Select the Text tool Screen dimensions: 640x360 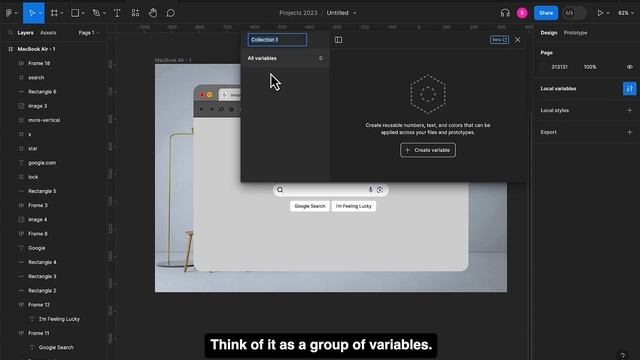(x=117, y=13)
